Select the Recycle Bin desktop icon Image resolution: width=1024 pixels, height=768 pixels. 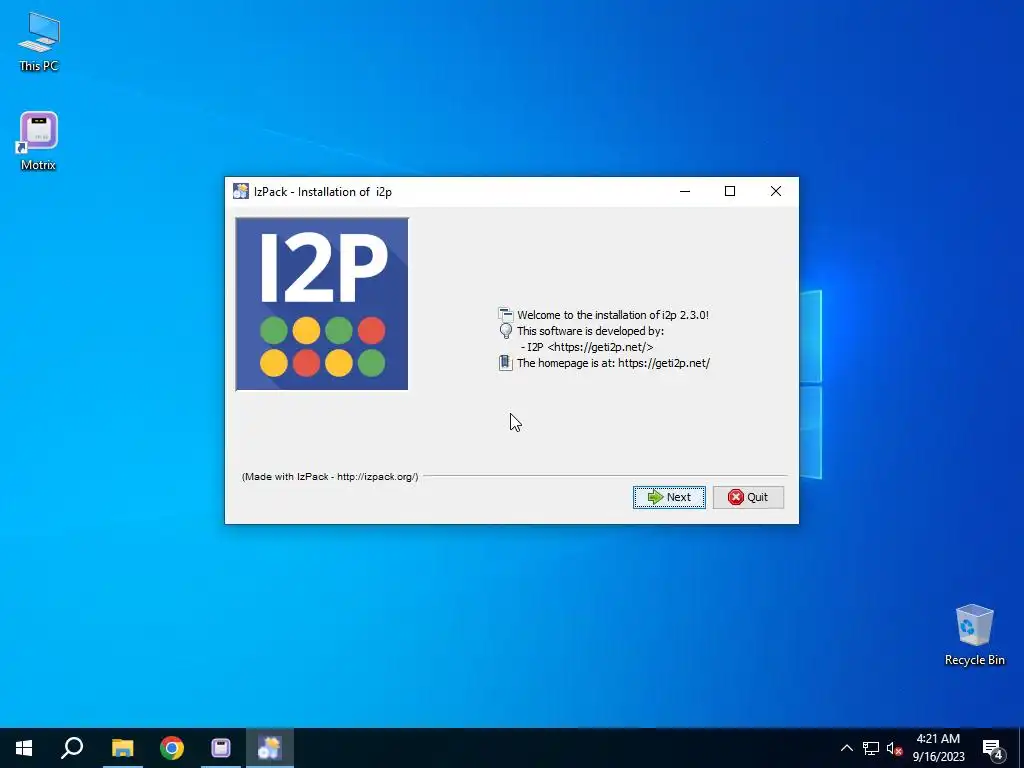click(x=974, y=635)
